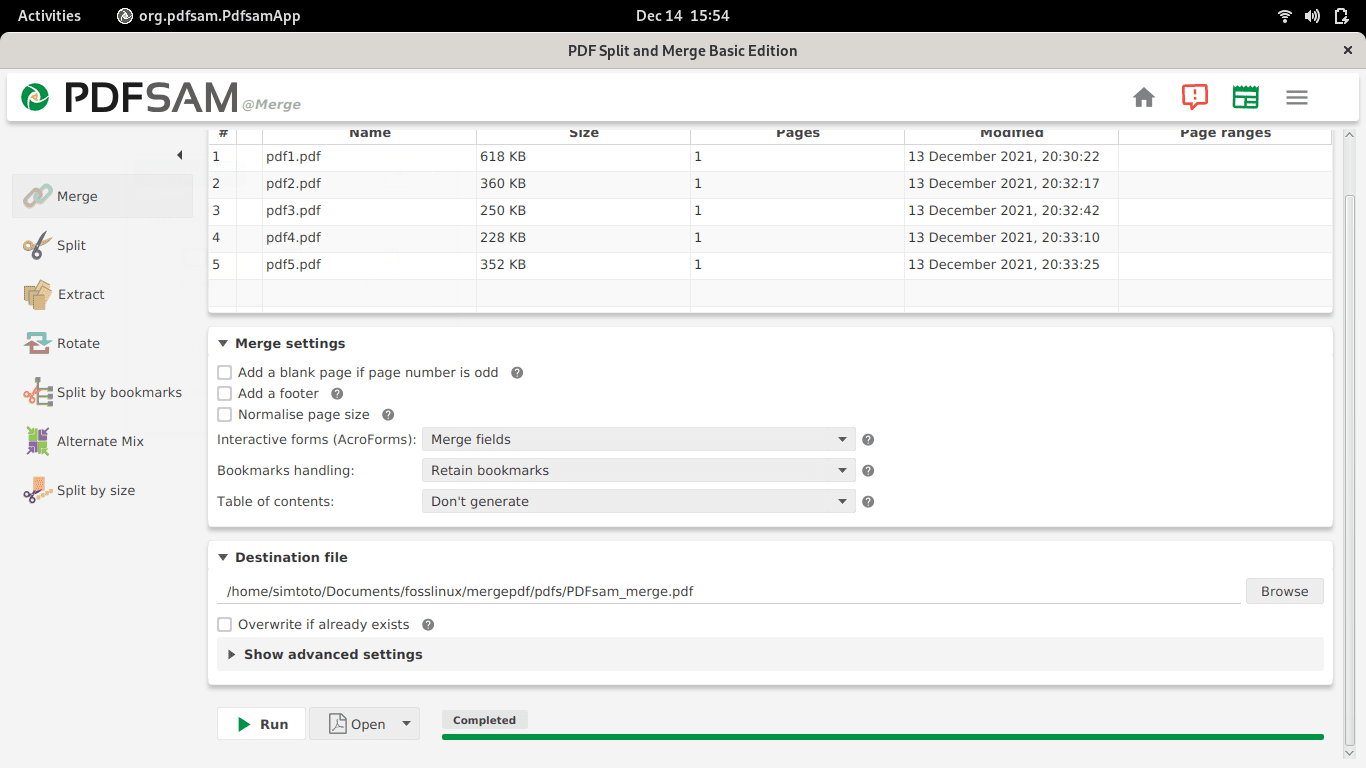
Task: Choose the Rotate tool
Action: [78, 343]
